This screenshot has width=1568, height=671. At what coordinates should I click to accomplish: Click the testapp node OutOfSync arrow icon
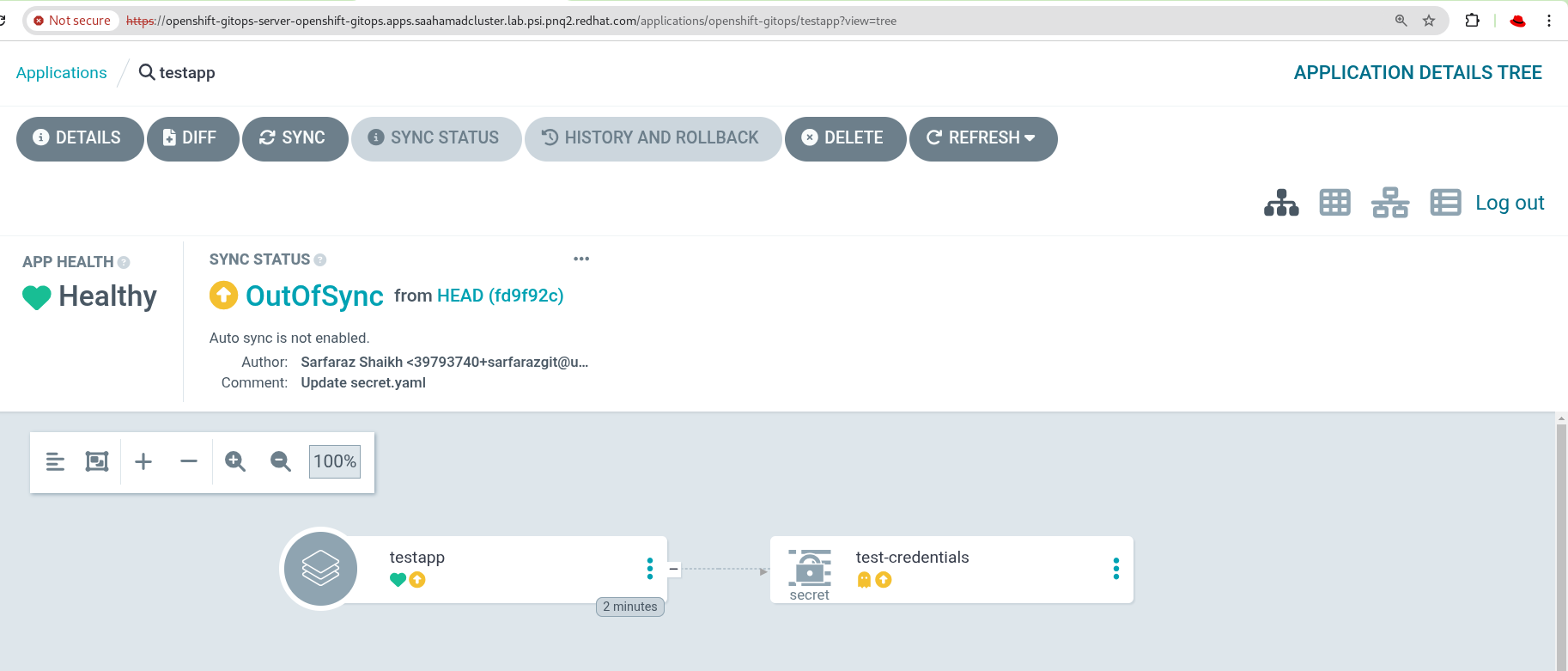pos(417,580)
